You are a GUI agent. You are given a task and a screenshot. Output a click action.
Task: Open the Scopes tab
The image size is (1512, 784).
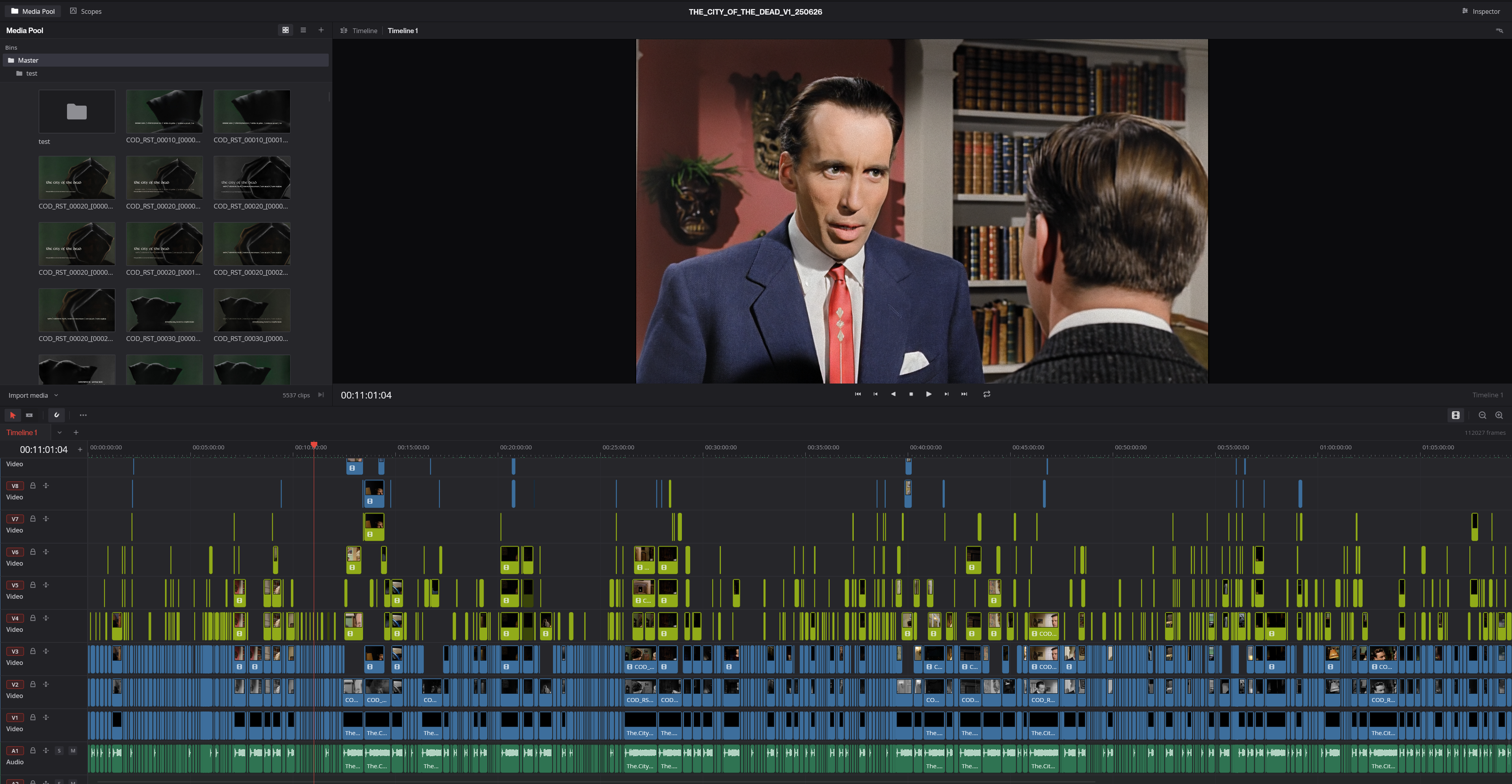pos(86,11)
